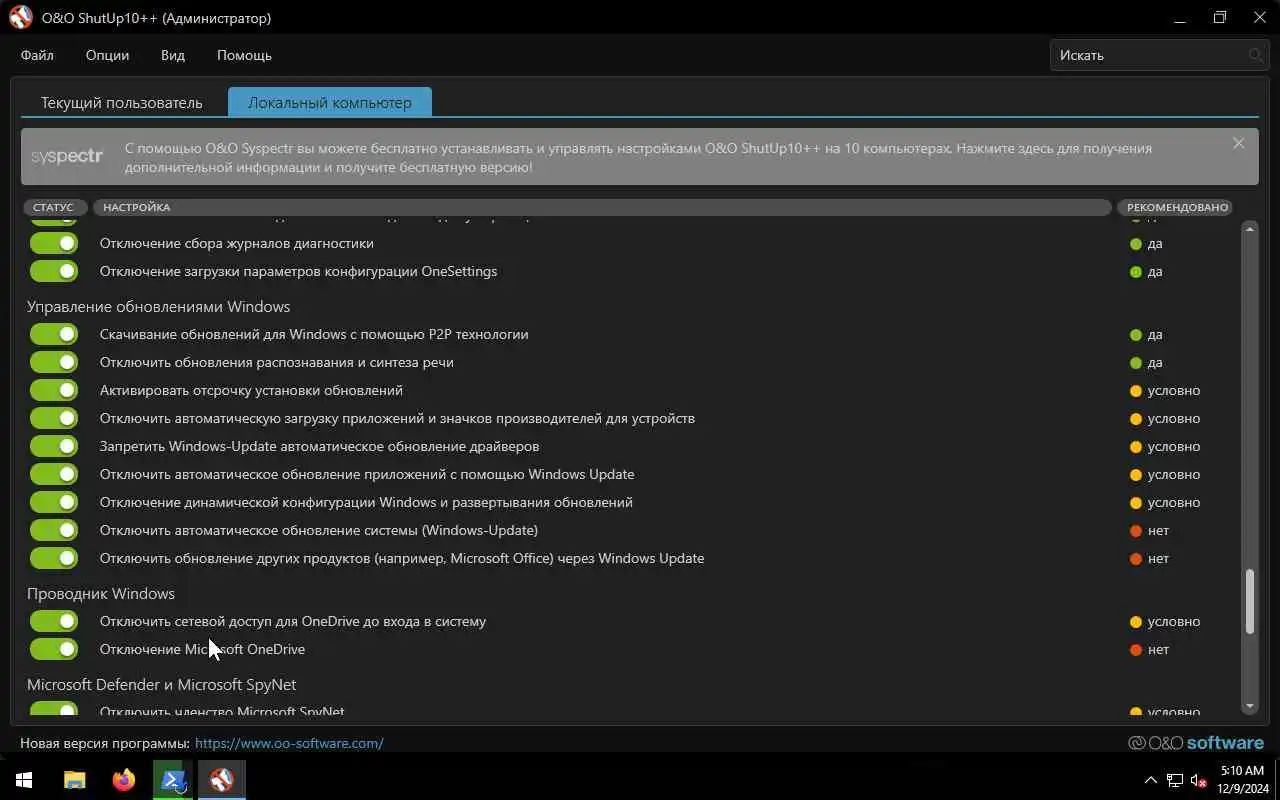Image resolution: width=1280 pixels, height=800 pixels.
Task: Sort by РЕКОМЕНДОВАНО column header
Action: coord(1177,207)
